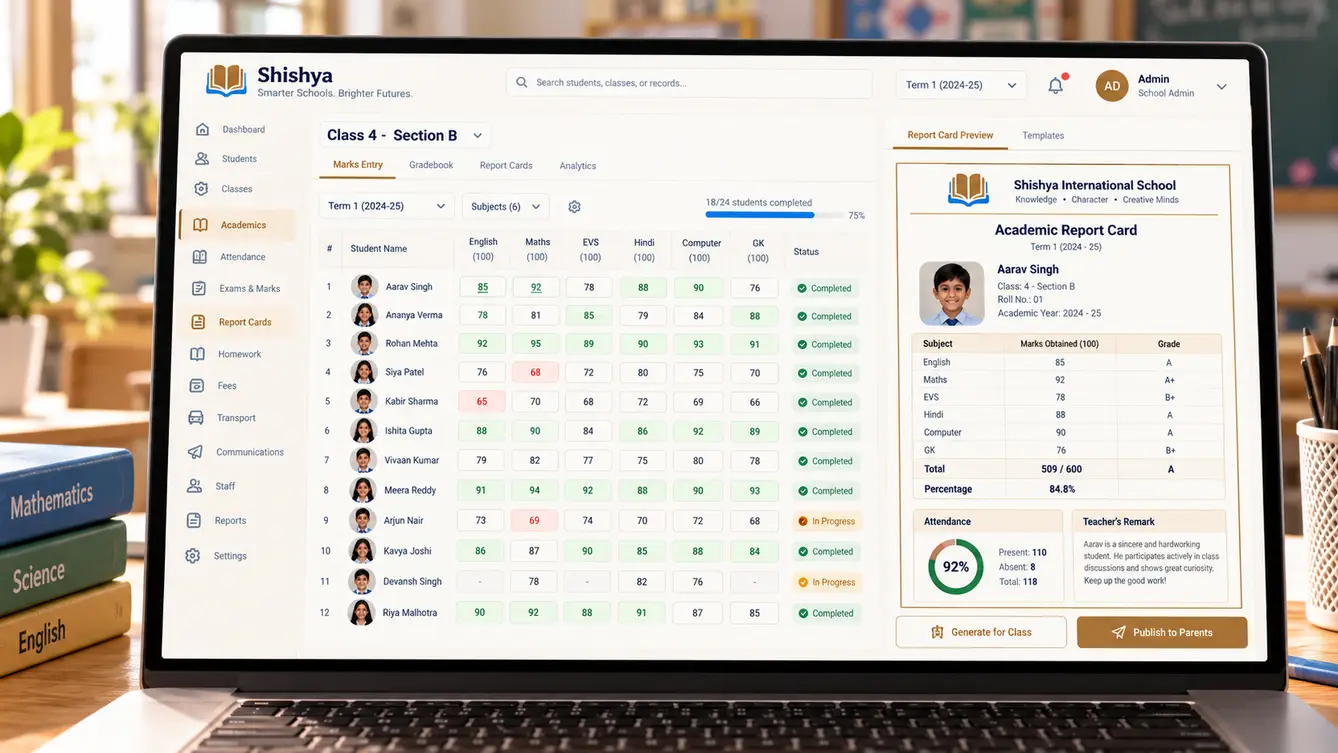Click the Homework icon in sidebar

pyautogui.click(x=197, y=354)
